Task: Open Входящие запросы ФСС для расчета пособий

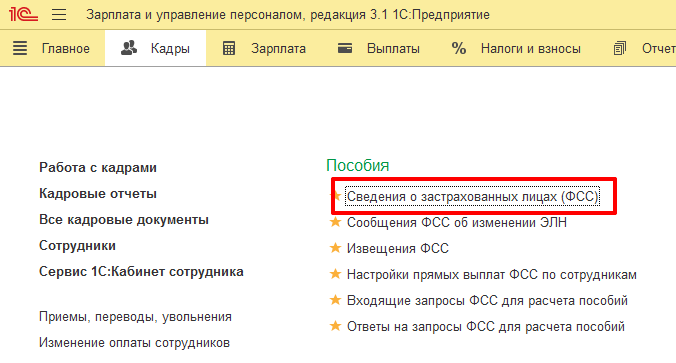Action: pyautogui.click(x=487, y=300)
